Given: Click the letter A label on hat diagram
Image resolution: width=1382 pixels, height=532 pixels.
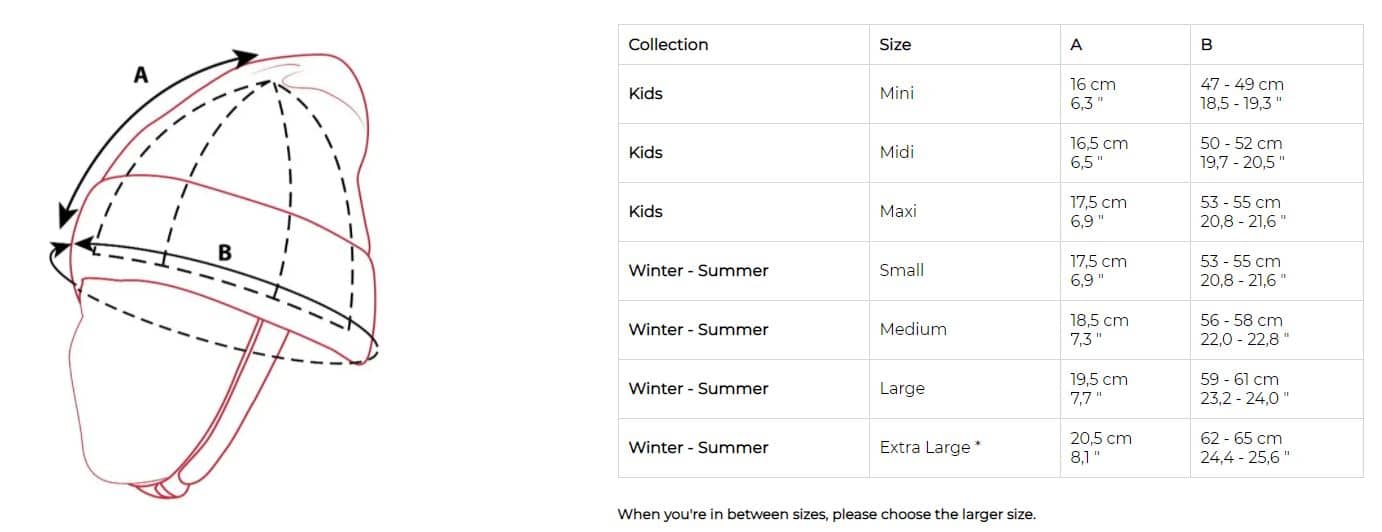Looking at the screenshot, I should click(142, 74).
